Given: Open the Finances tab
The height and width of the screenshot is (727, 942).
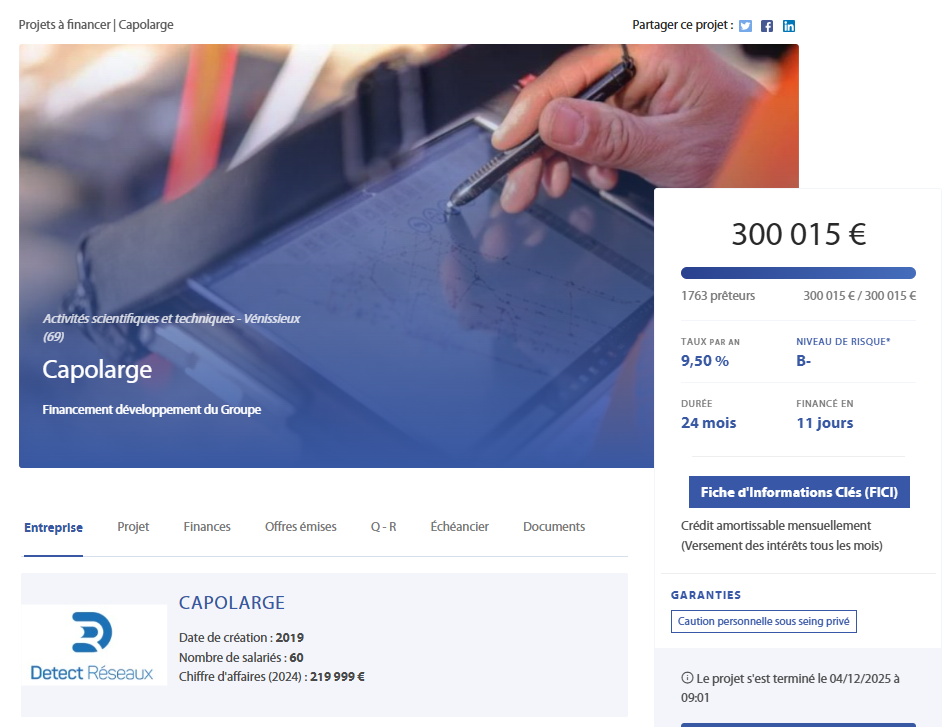Looking at the screenshot, I should (x=207, y=527).
